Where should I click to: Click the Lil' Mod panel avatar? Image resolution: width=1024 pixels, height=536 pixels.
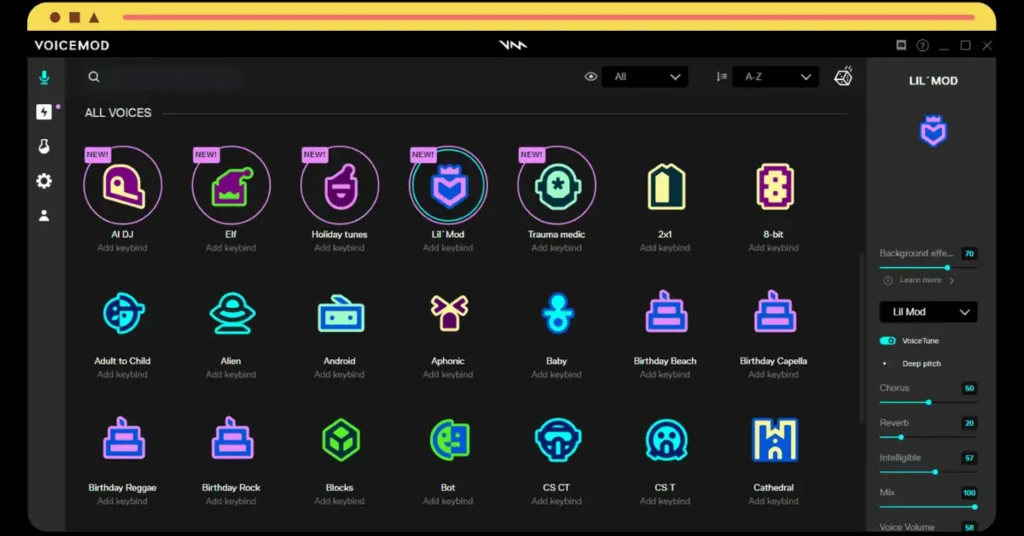pyautogui.click(x=933, y=131)
